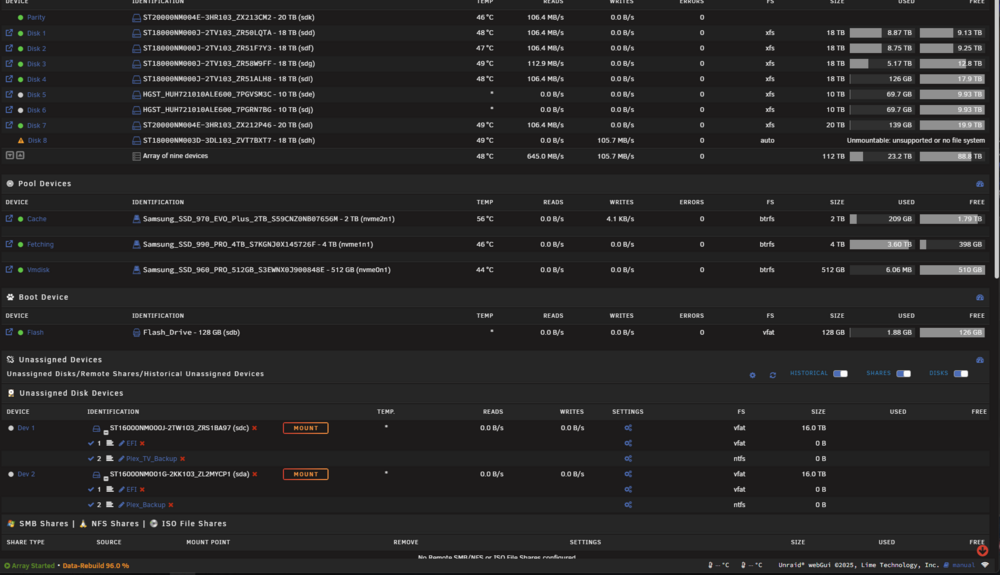Screen dimensions: 1000x575
Task: Toggle the Shares switch
Action: tap(903, 374)
